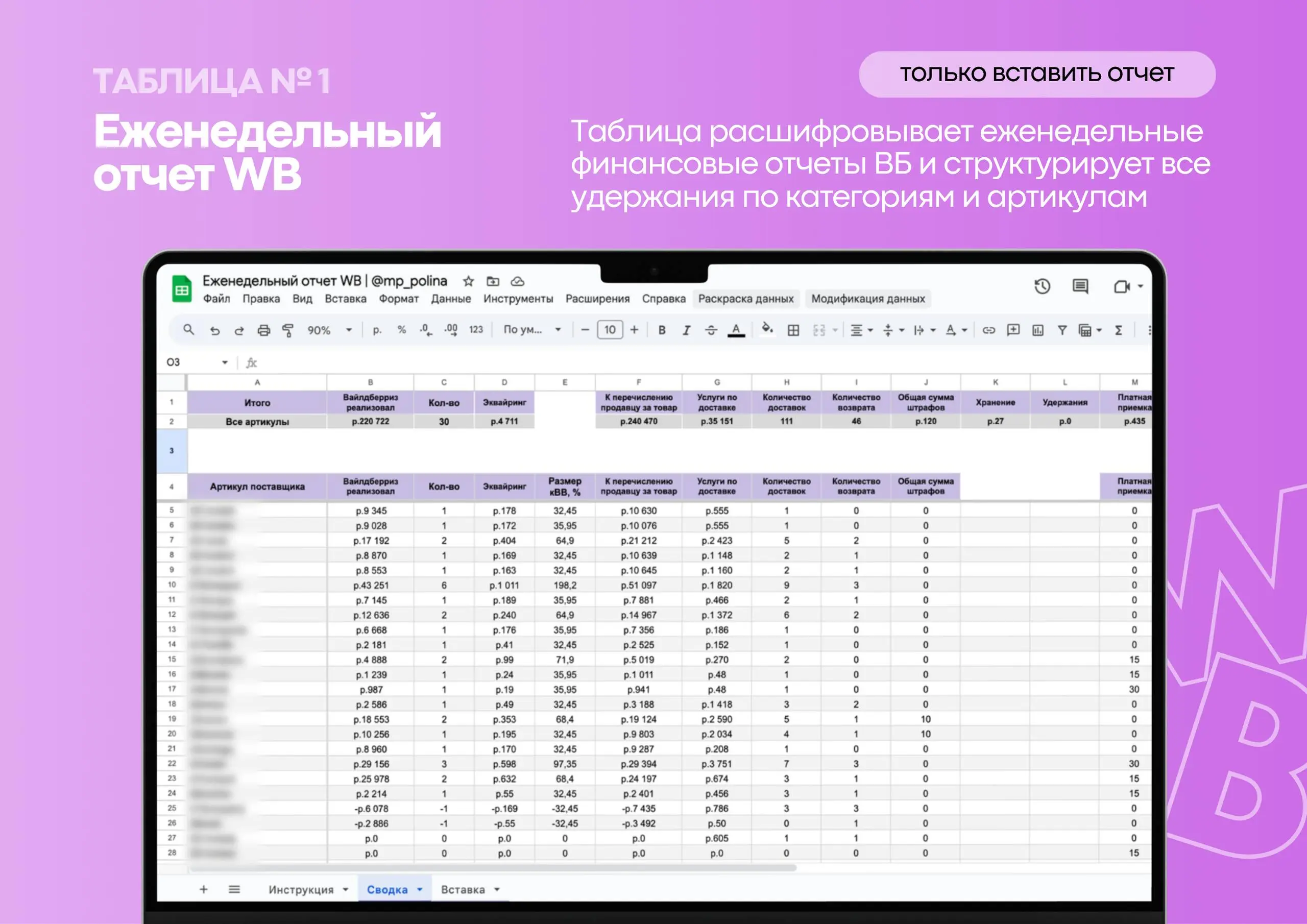
Task: Select the paint format tool
Action: pos(288,330)
